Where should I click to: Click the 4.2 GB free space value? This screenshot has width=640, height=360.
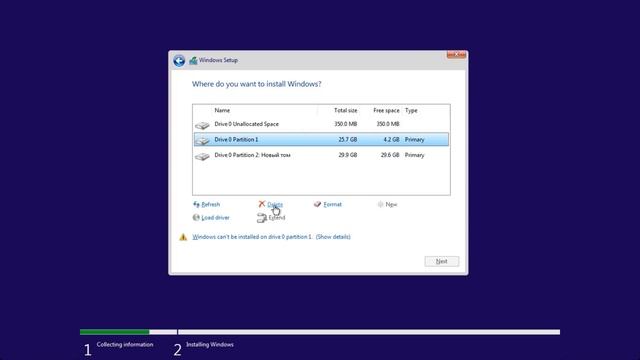(x=391, y=140)
